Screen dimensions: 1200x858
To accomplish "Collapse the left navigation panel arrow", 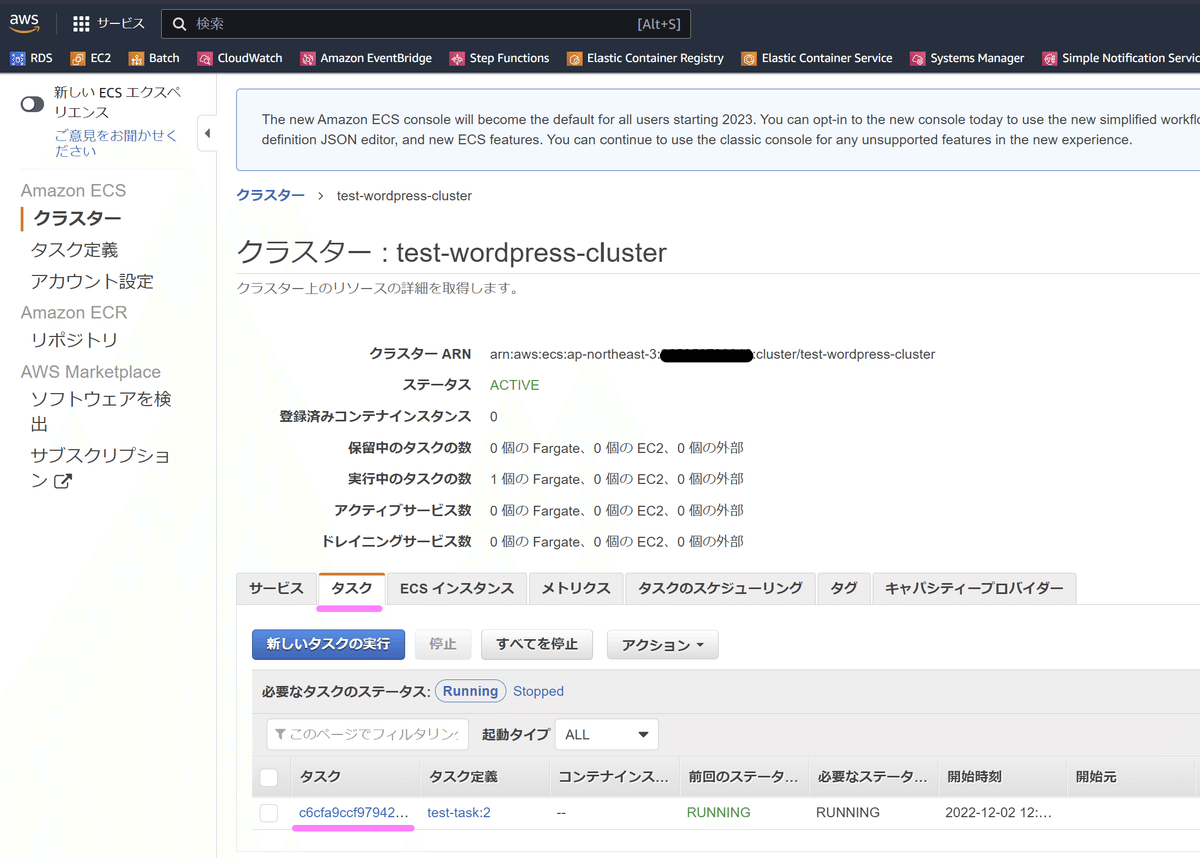I will [207, 133].
